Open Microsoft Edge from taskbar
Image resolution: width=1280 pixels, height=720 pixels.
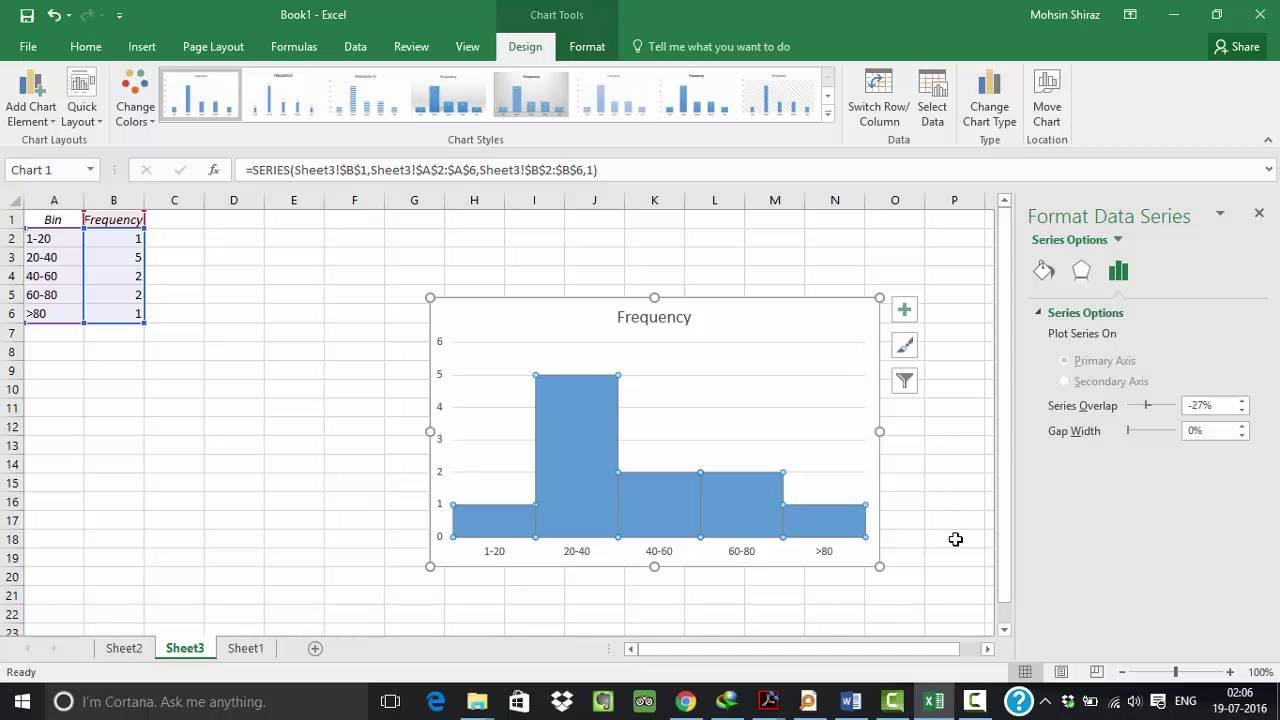click(436, 701)
